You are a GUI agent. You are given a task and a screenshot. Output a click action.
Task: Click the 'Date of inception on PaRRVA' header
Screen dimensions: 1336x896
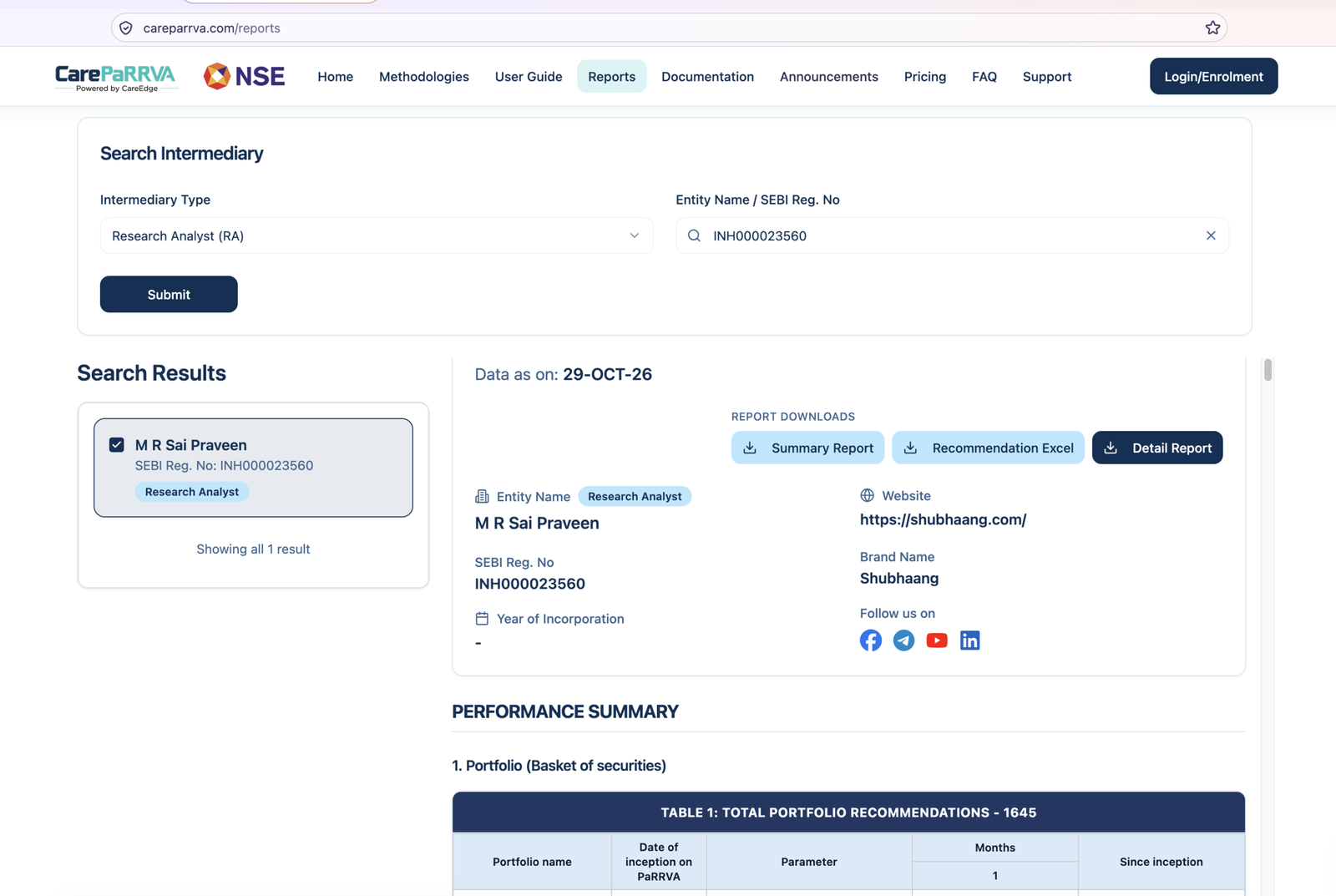click(659, 862)
